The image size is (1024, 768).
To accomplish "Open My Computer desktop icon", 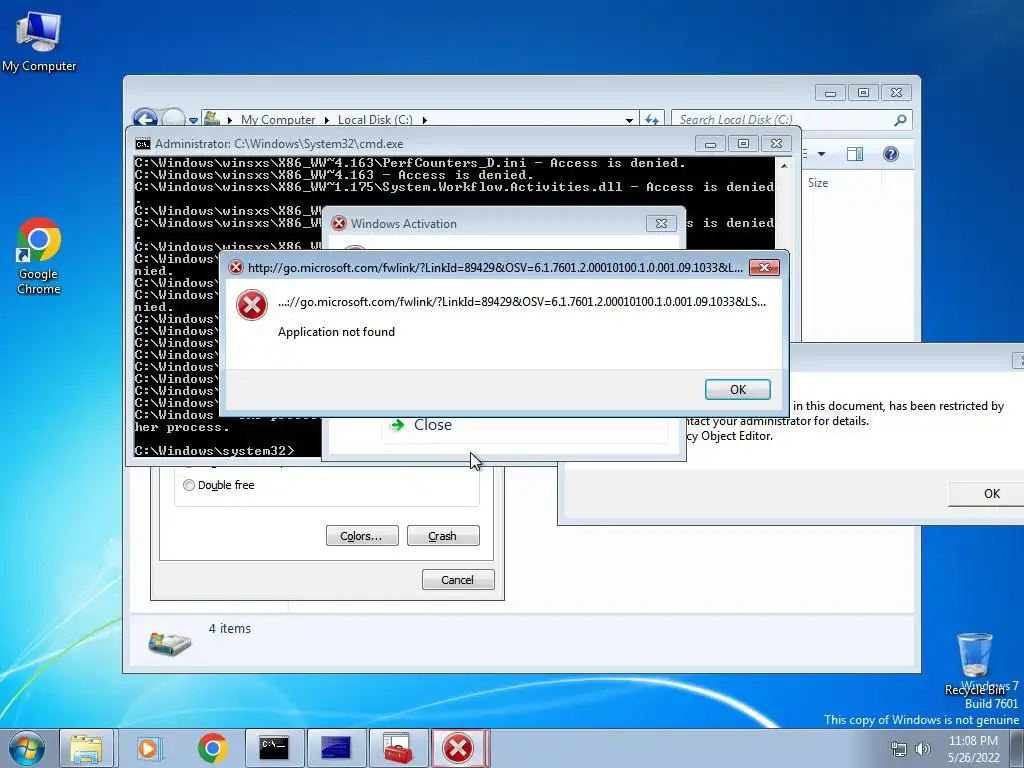I will click(39, 41).
